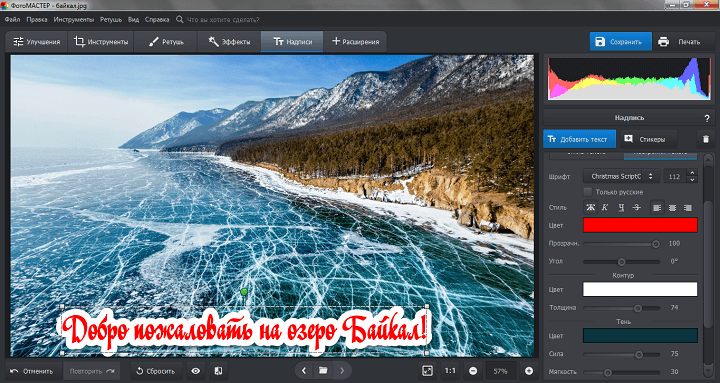Adjust the Угол angle slider
720x383 pixels.
[621, 262]
